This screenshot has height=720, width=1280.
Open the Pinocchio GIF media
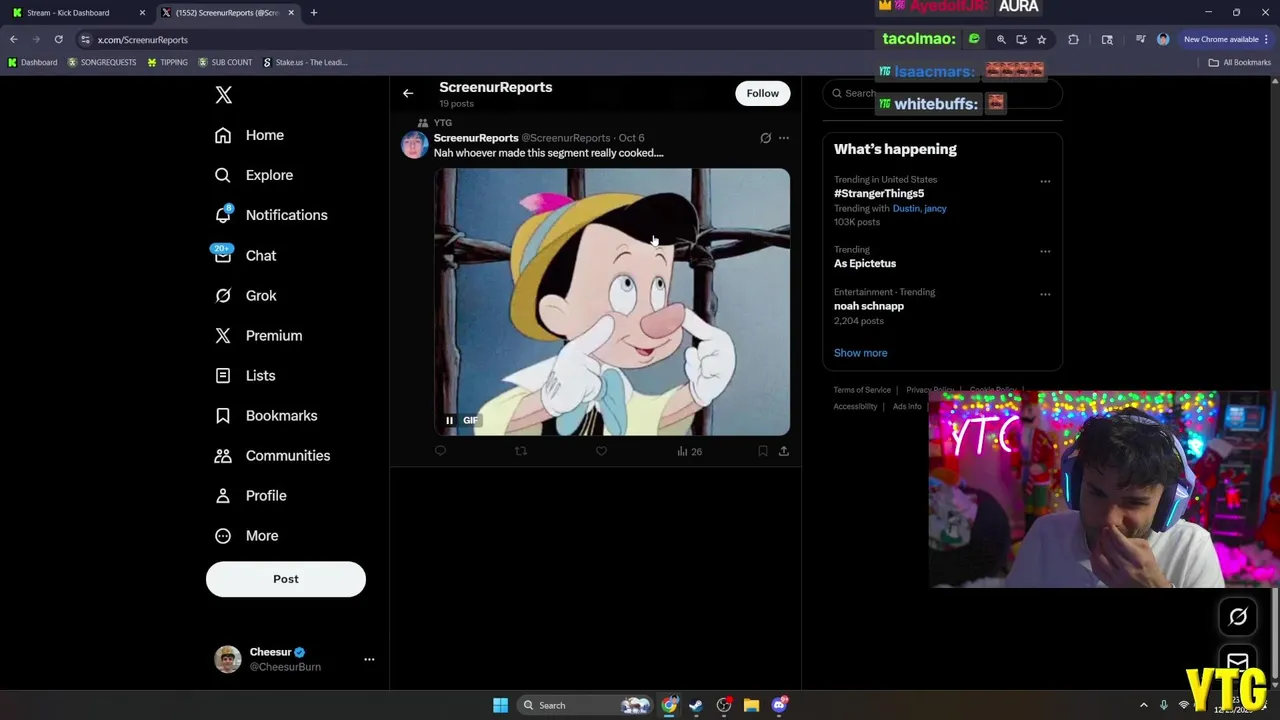tap(612, 302)
